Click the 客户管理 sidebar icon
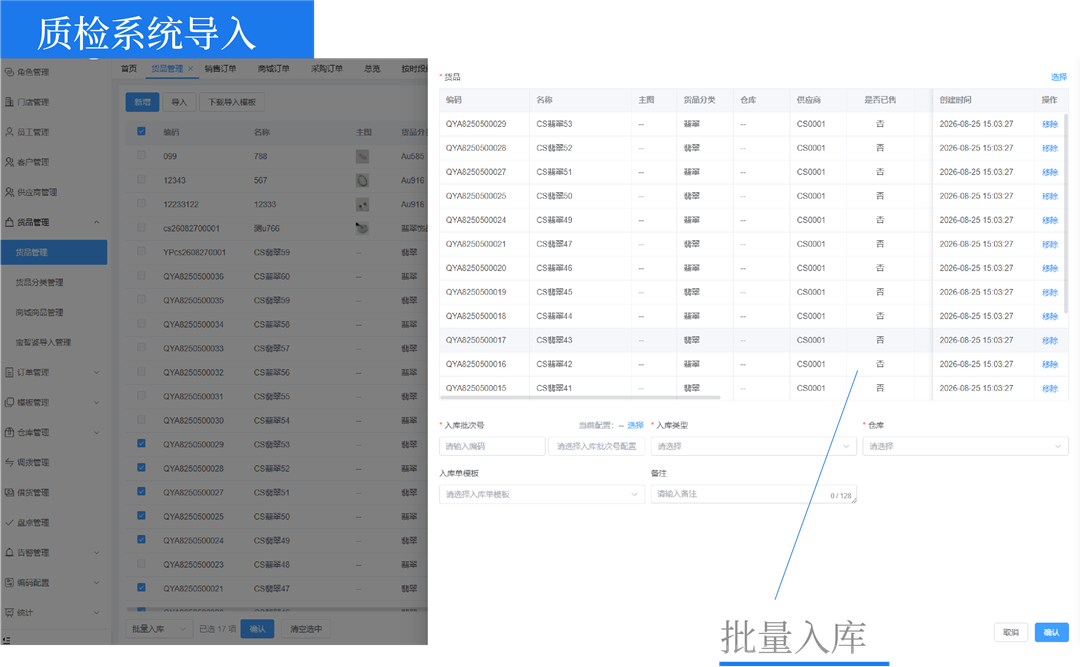Screen dimensions: 1080x667 9,162
